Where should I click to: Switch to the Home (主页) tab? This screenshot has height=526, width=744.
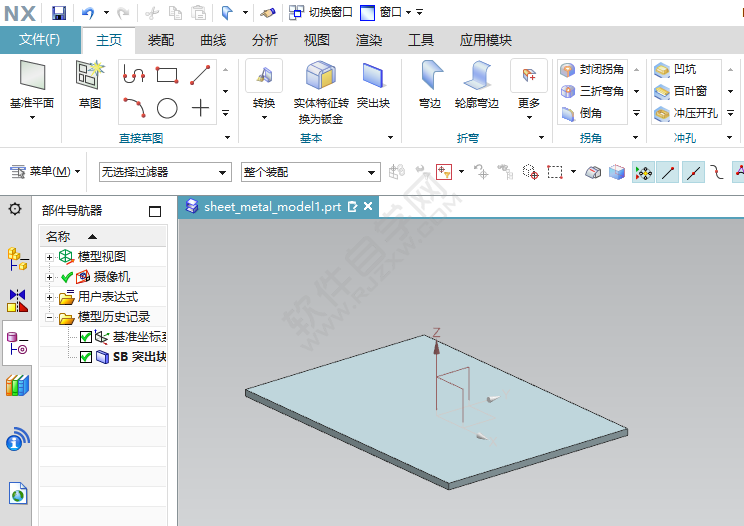click(109, 40)
